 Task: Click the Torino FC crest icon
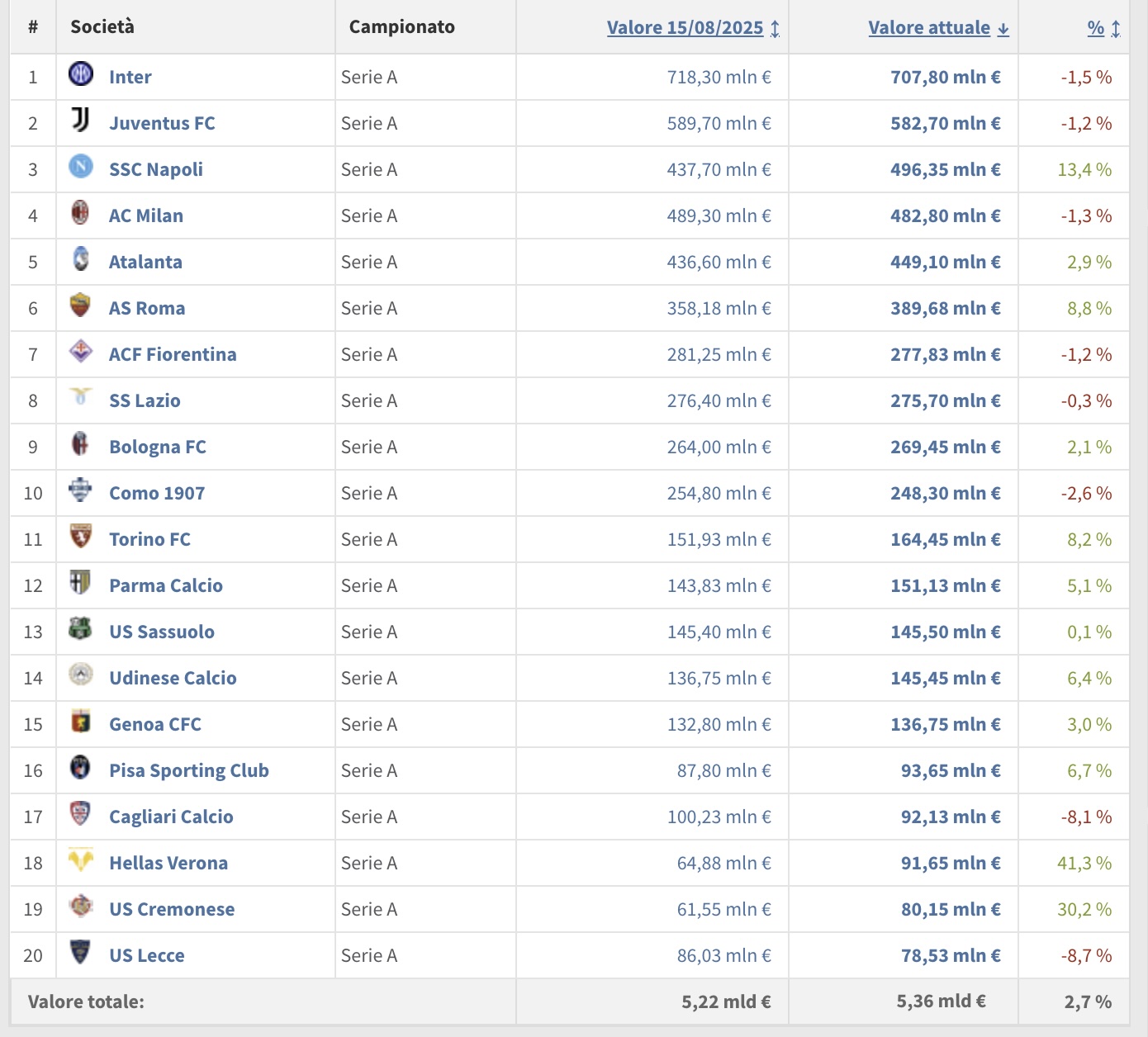(x=80, y=537)
